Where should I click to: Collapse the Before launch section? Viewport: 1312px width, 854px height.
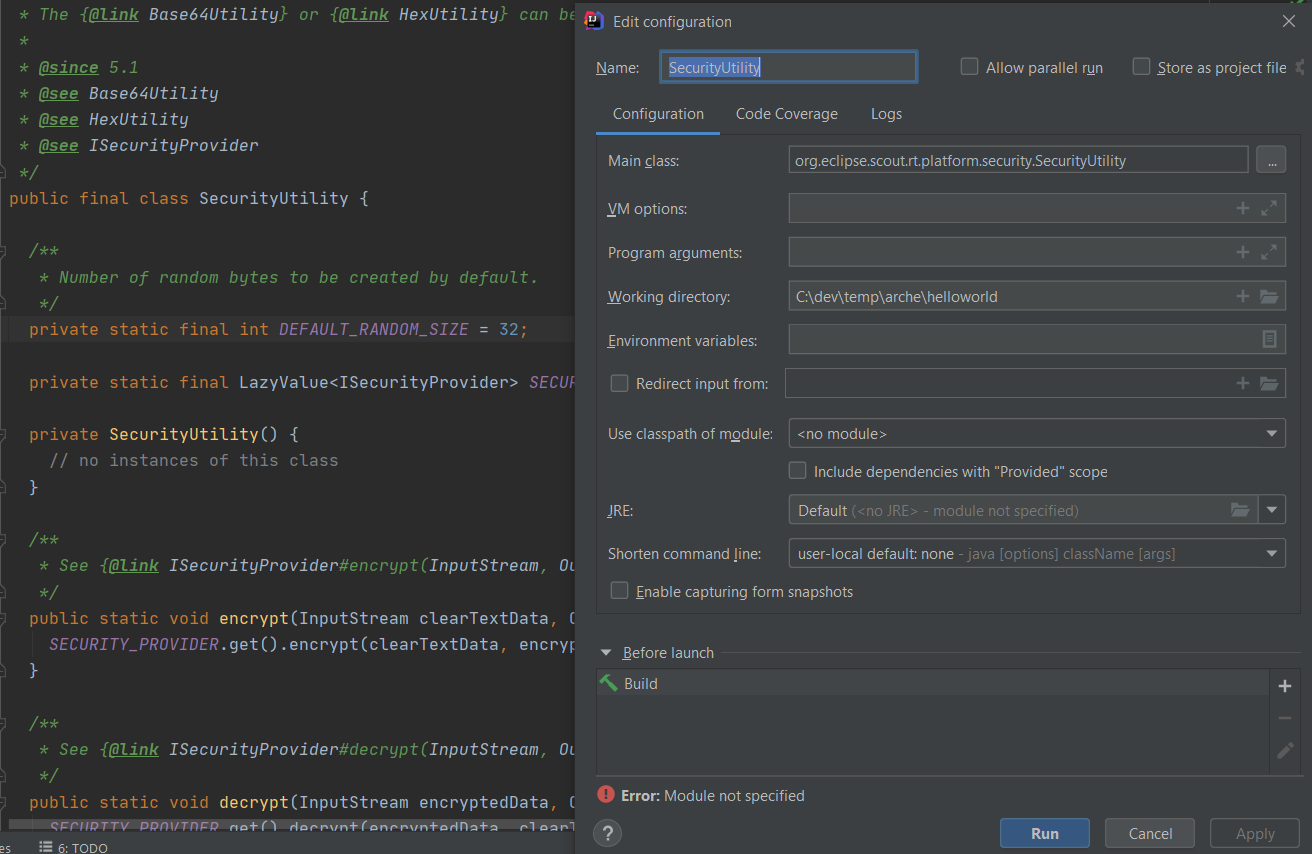(x=606, y=653)
